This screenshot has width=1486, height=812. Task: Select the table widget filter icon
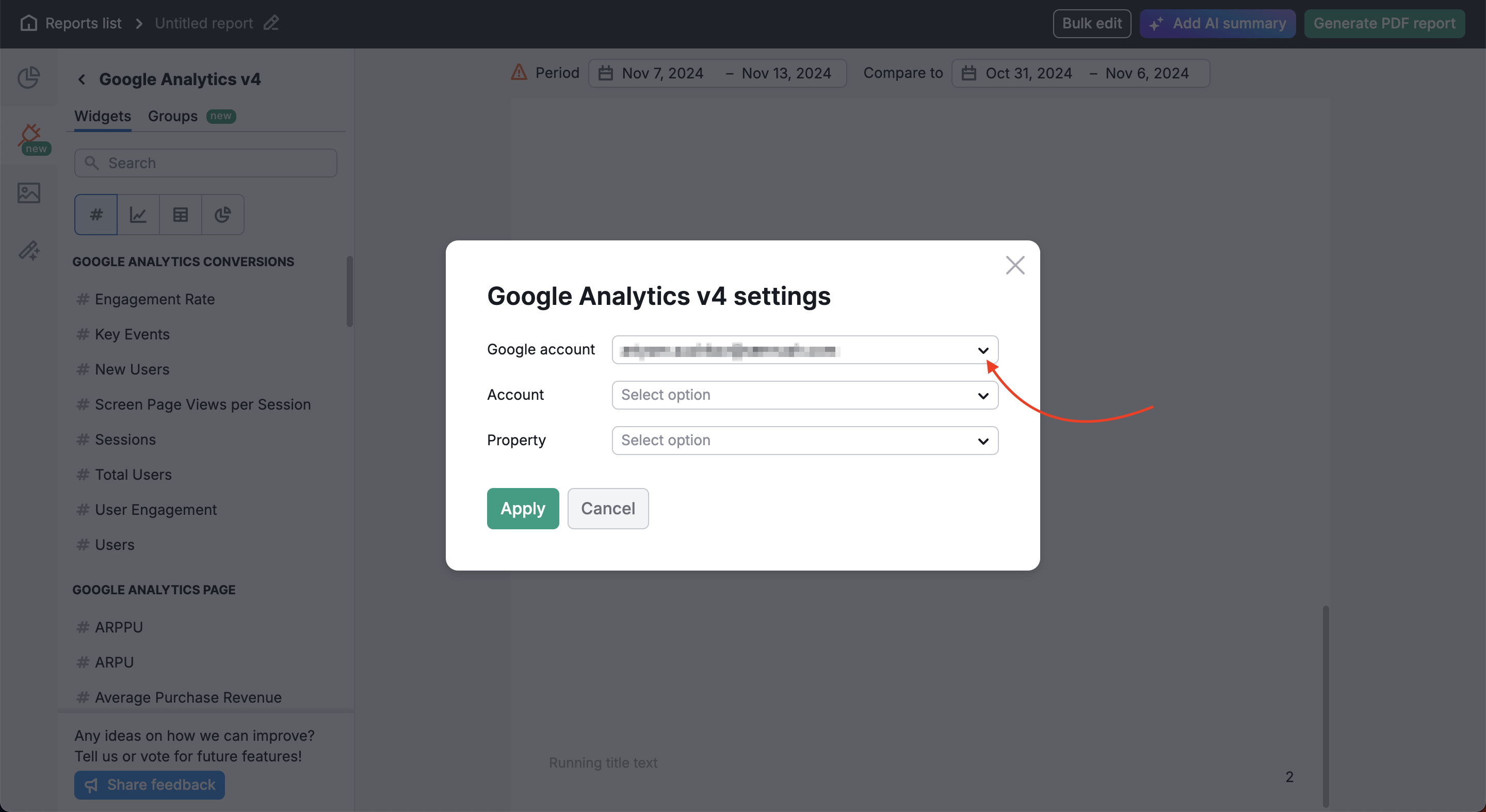click(x=181, y=214)
